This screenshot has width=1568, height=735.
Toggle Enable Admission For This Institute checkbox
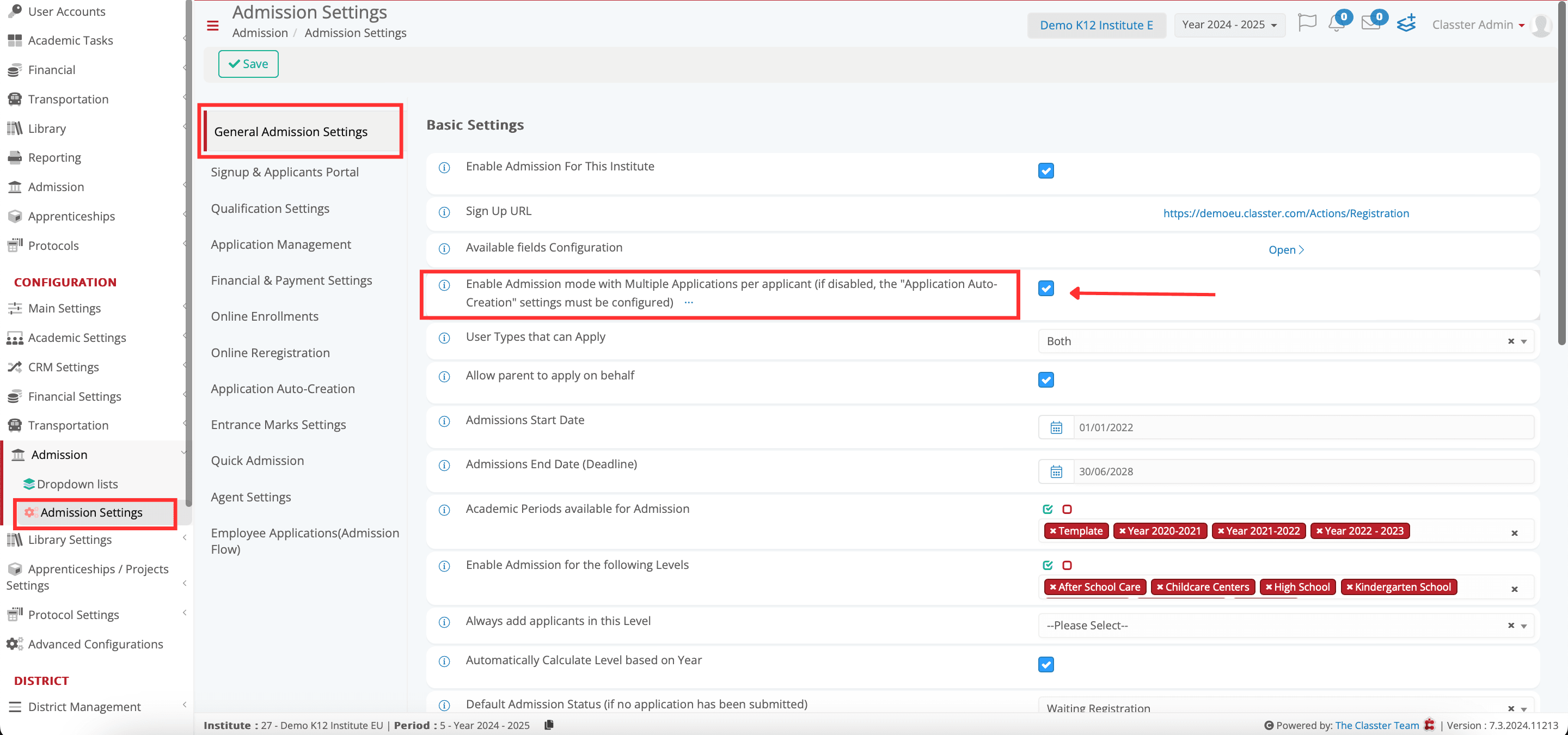(x=1046, y=171)
